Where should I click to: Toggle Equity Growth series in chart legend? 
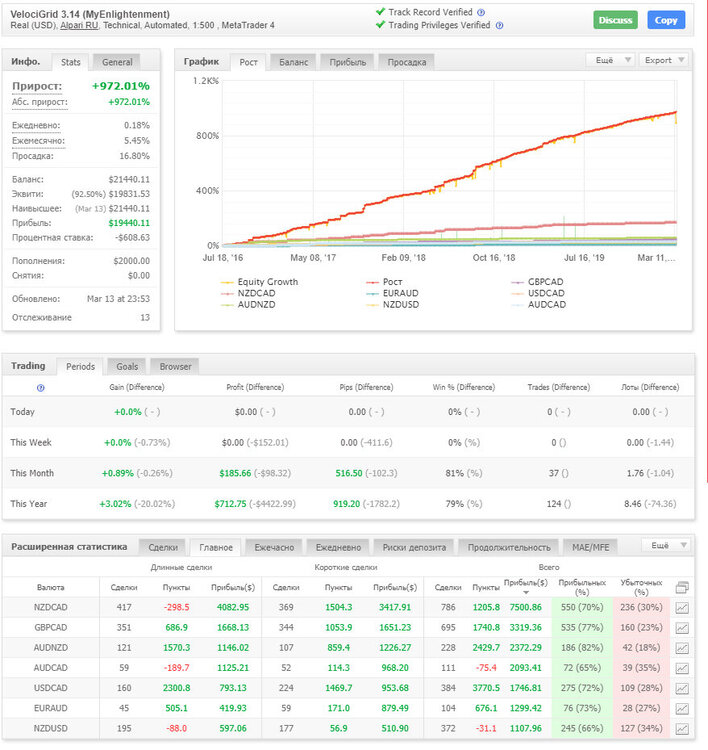(x=259, y=282)
